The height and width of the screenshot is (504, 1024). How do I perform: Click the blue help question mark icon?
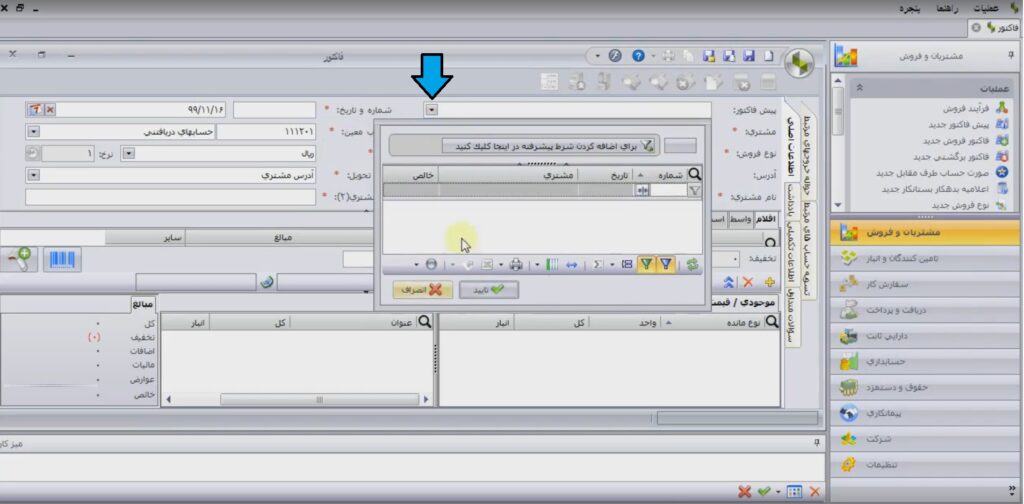click(638, 56)
